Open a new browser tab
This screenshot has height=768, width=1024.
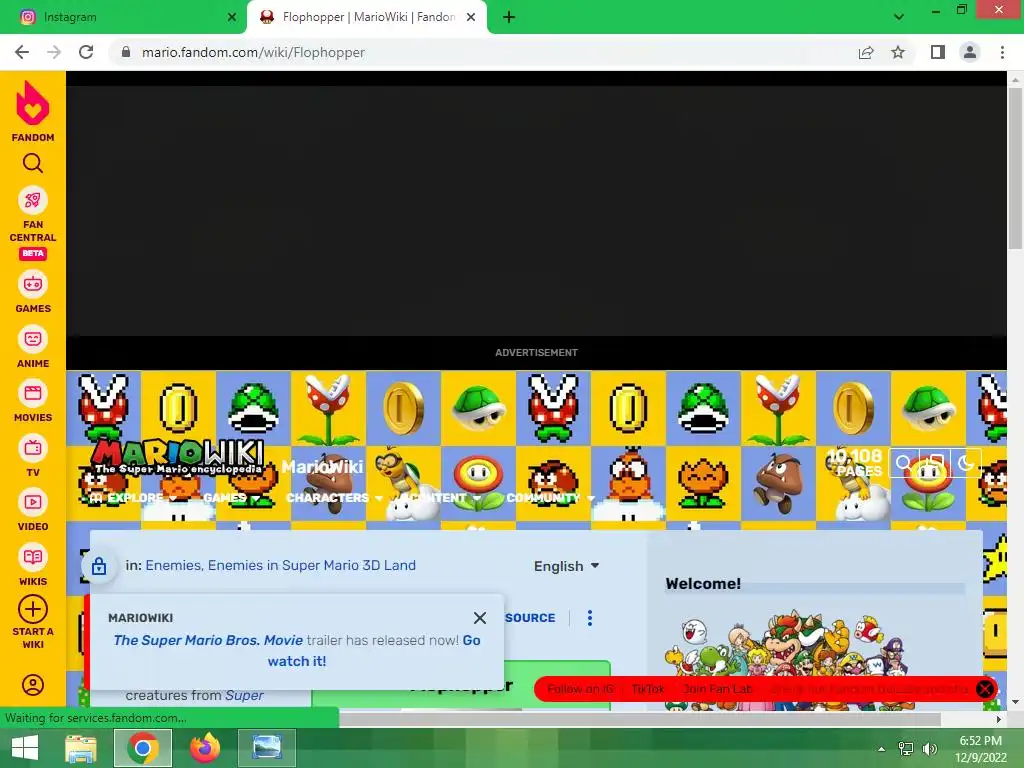pyautogui.click(x=509, y=18)
